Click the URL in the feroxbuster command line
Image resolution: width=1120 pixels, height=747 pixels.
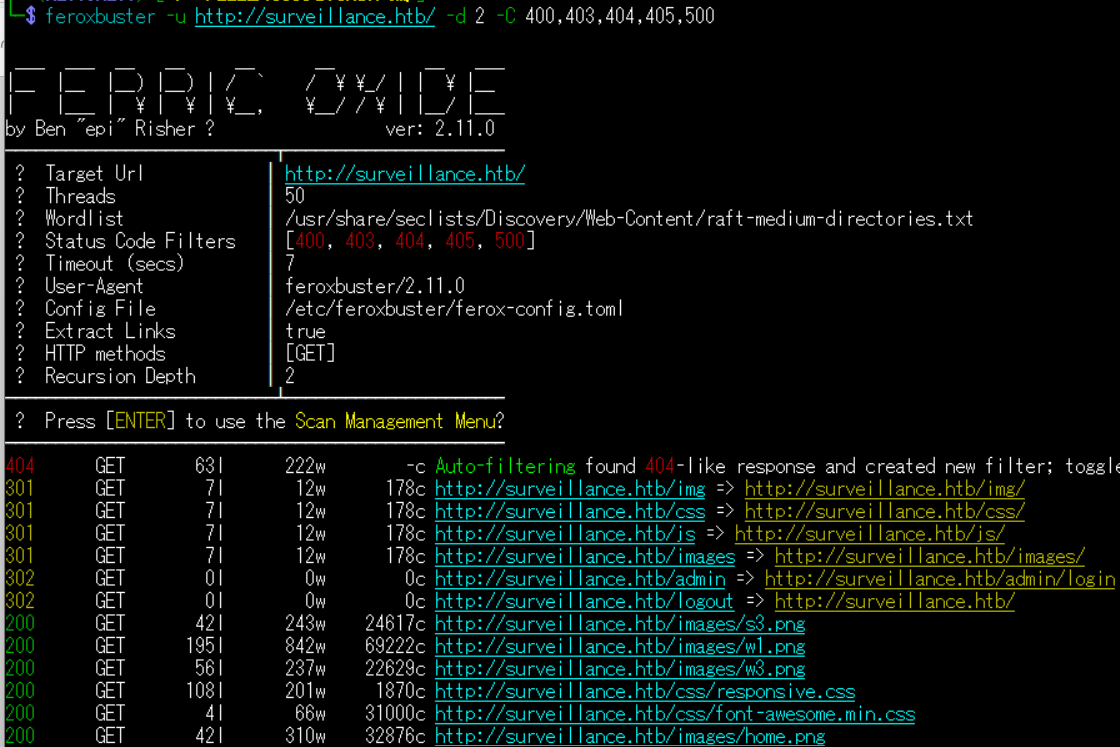pos(314,16)
